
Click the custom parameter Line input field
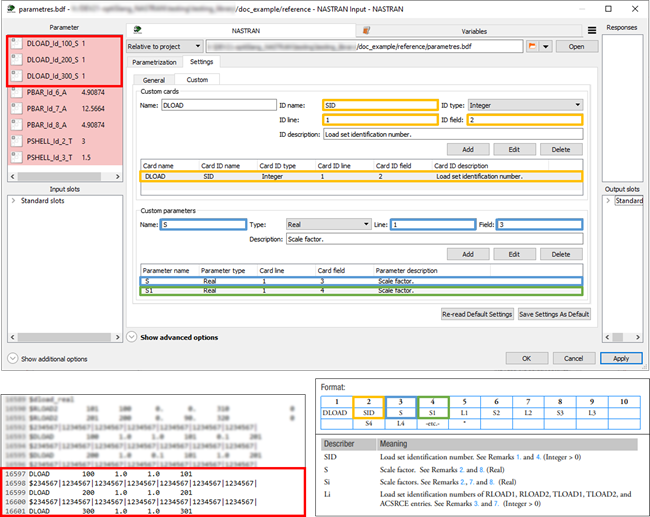pyautogui.click(x=432, y=224)
